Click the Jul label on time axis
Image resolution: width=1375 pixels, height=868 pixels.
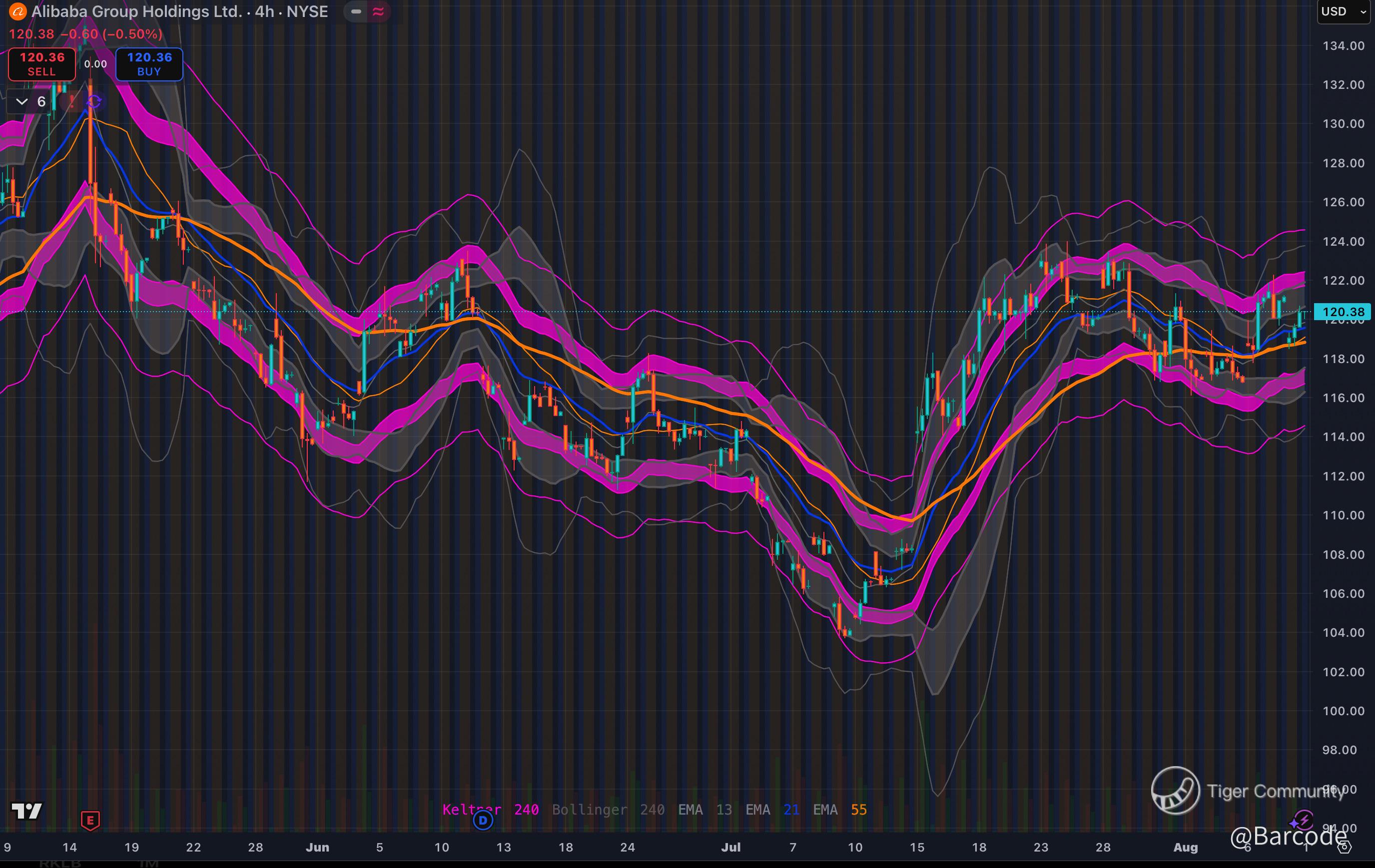pyautogui.click(x=730, y=848)
